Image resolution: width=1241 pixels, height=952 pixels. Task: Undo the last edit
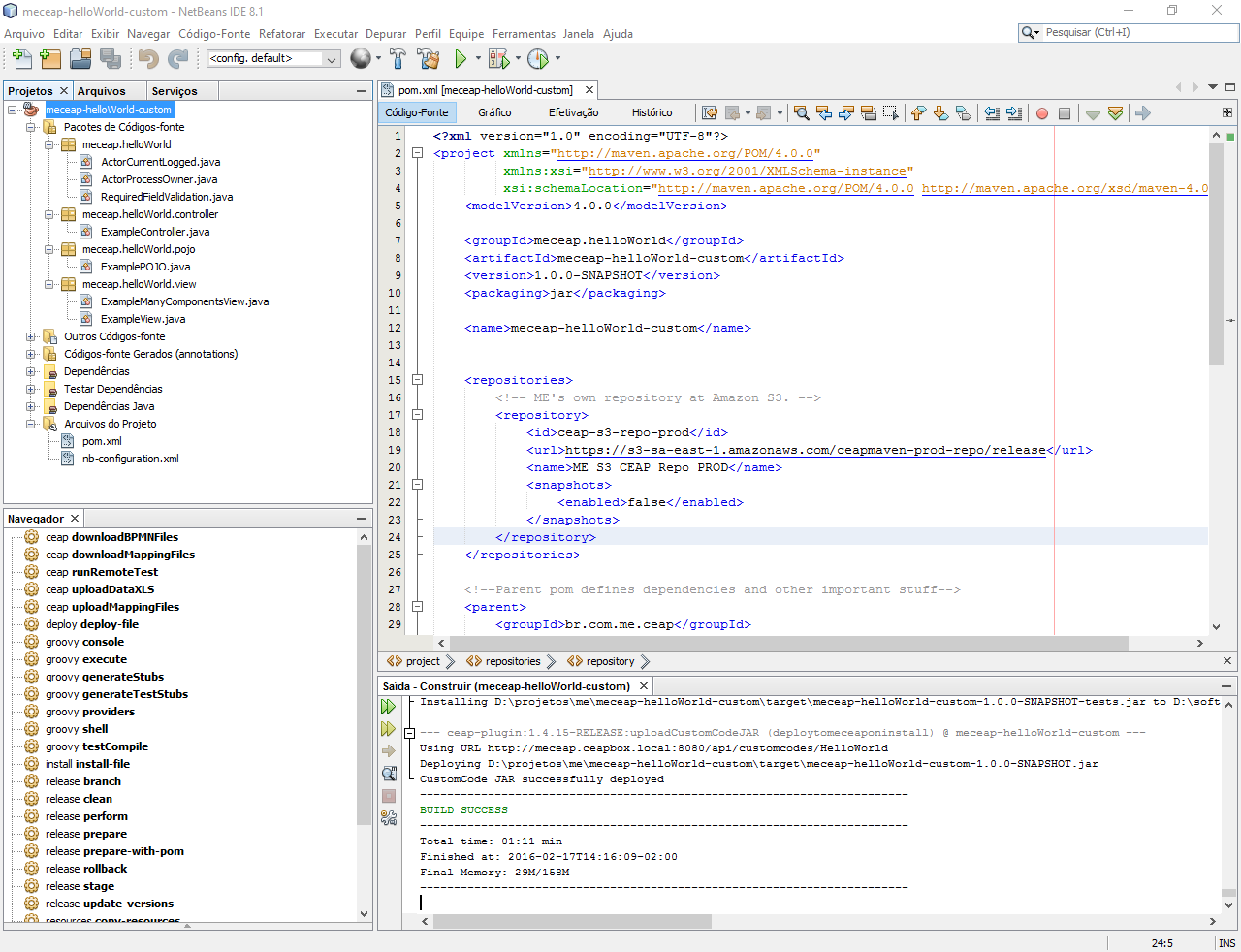tap(148, 59)
